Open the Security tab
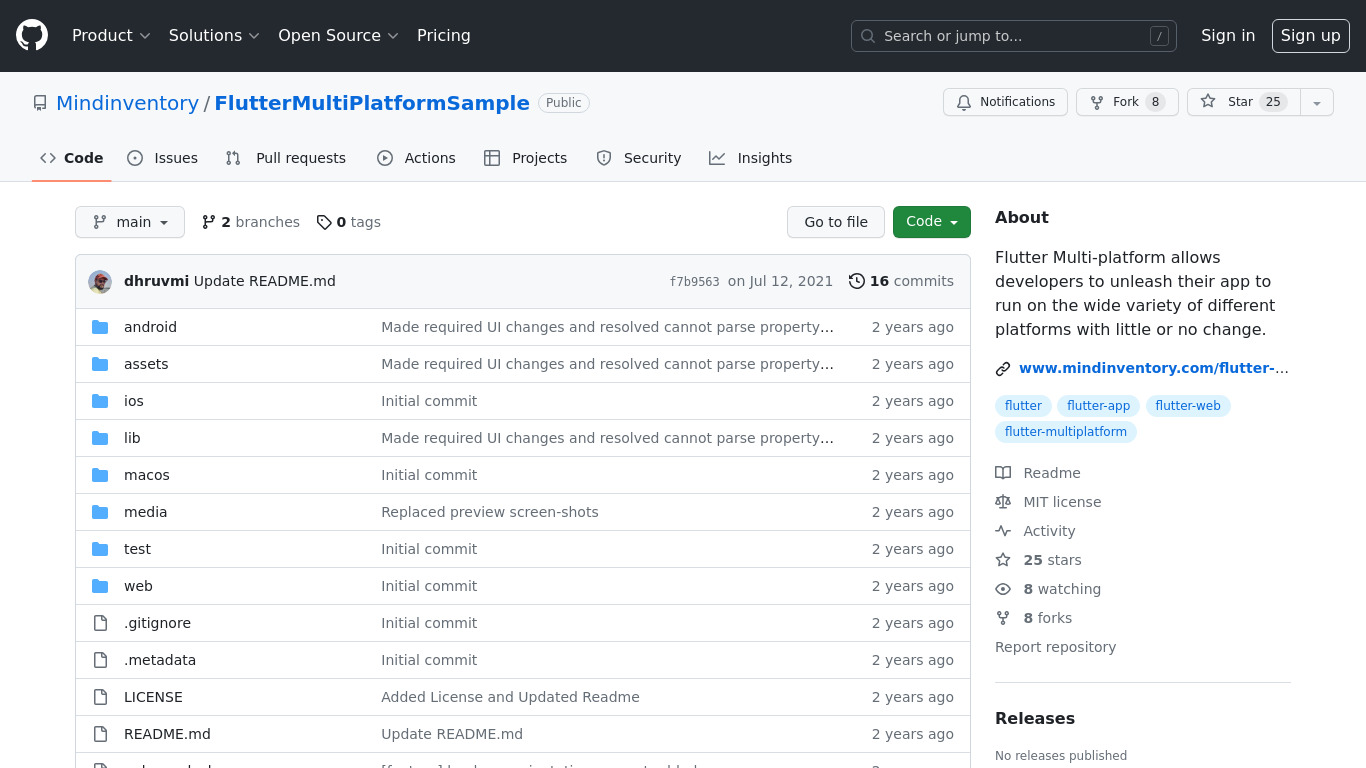This screenshot has width=1366, height=768. [x=639, y=158]
